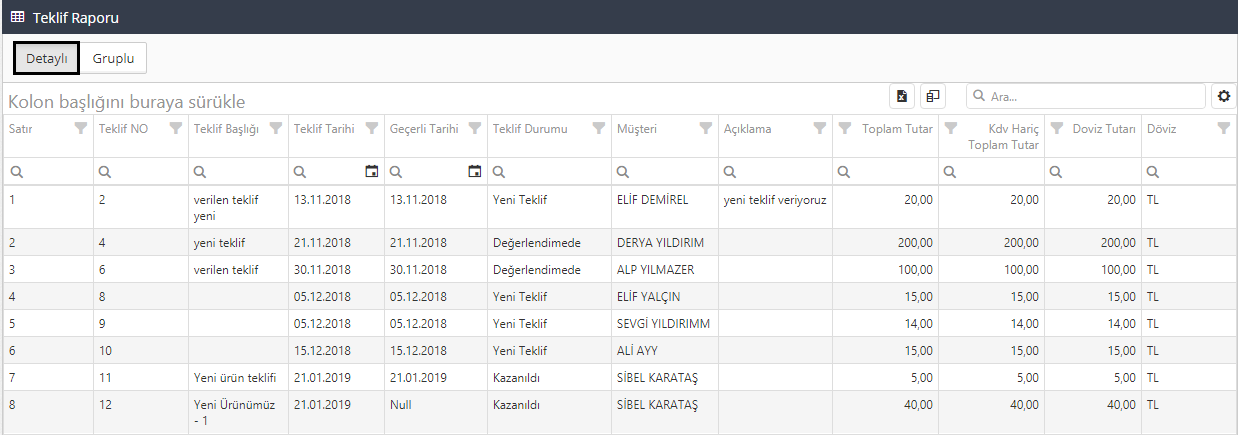The height and width of the screenshot is (435, 1238).
Task: Open the grid settings gear
Action: (x=1224, y=96)
